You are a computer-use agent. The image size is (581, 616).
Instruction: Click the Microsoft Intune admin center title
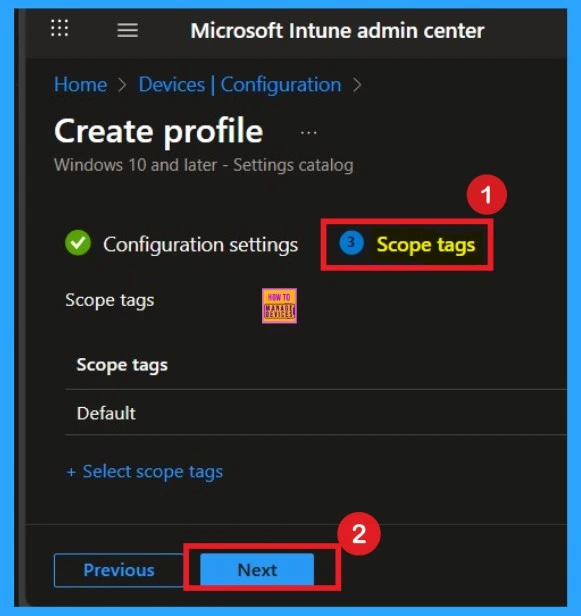pos(337,31)
